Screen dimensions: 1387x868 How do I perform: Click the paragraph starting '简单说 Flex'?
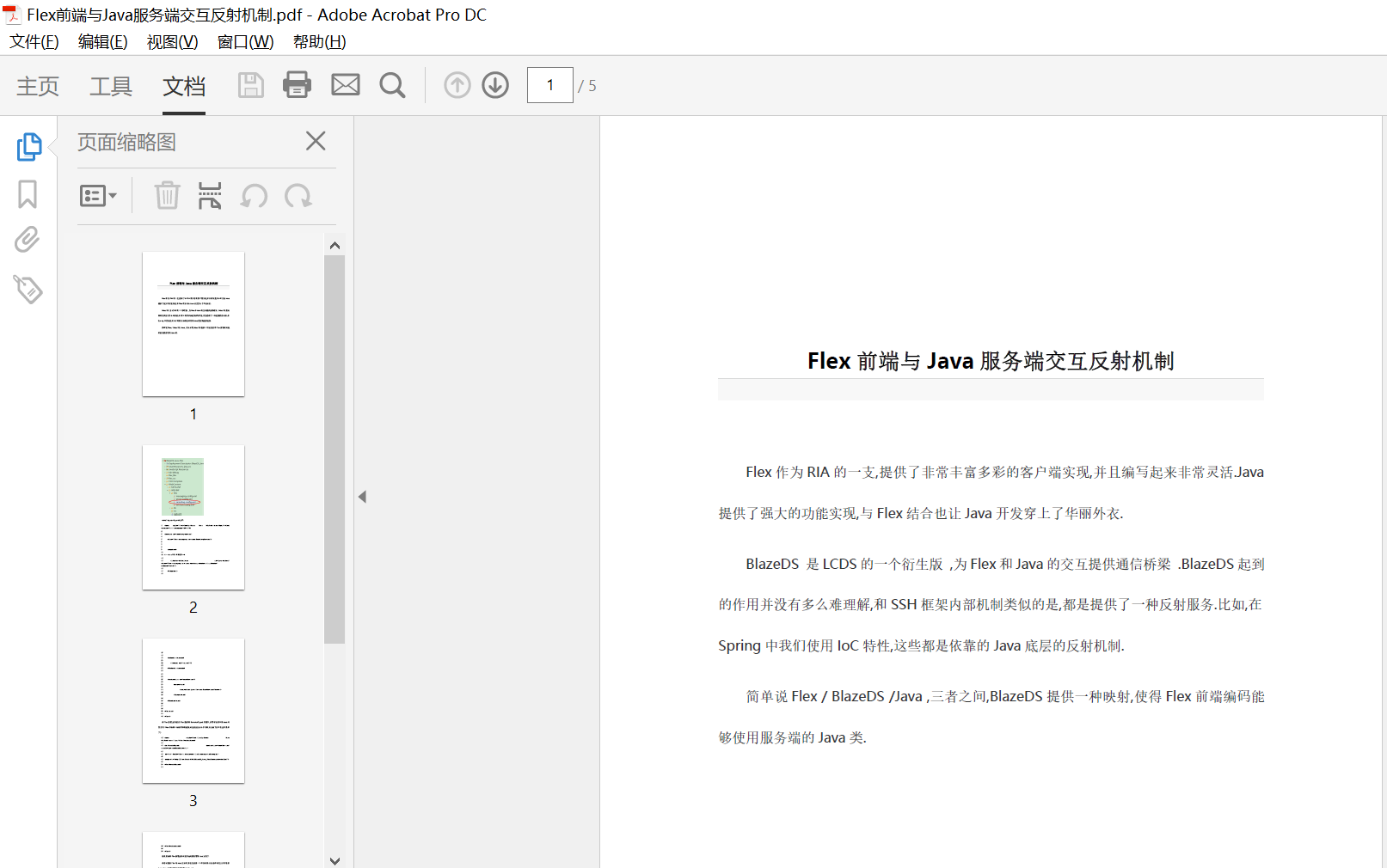(991, 717)
